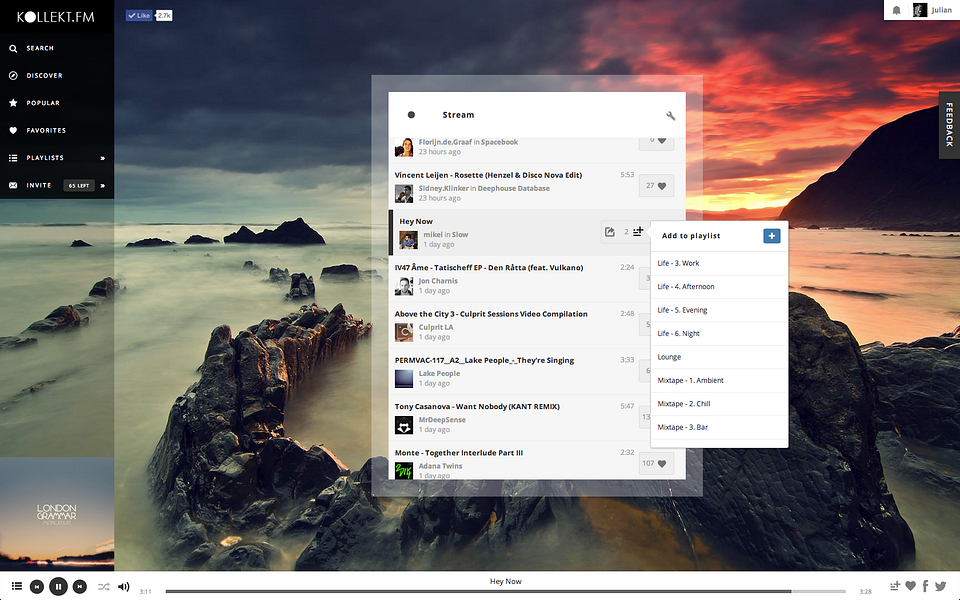Add to playlist Life - 5. Evening

719,310
